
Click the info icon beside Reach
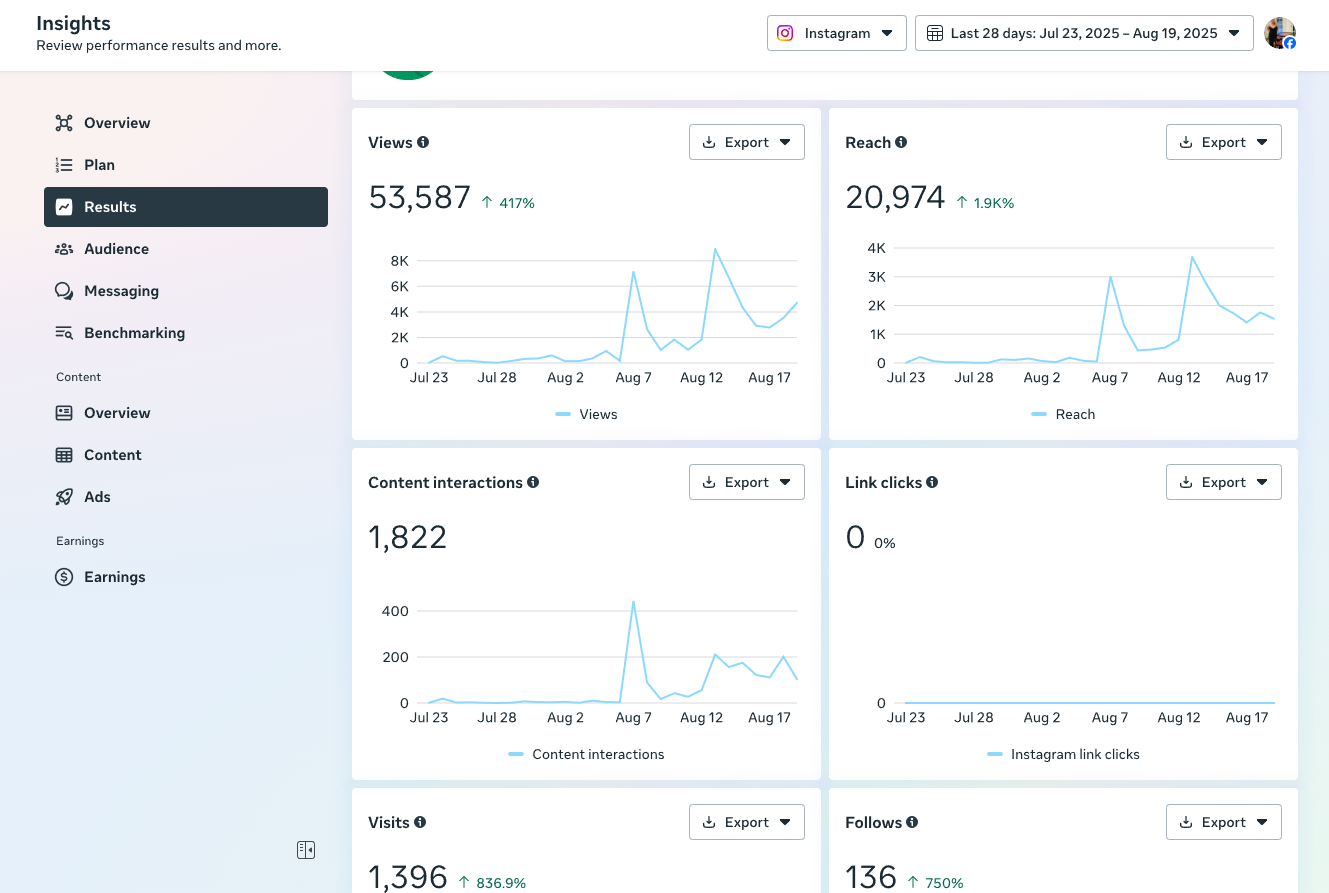click(x=901, y=142)
